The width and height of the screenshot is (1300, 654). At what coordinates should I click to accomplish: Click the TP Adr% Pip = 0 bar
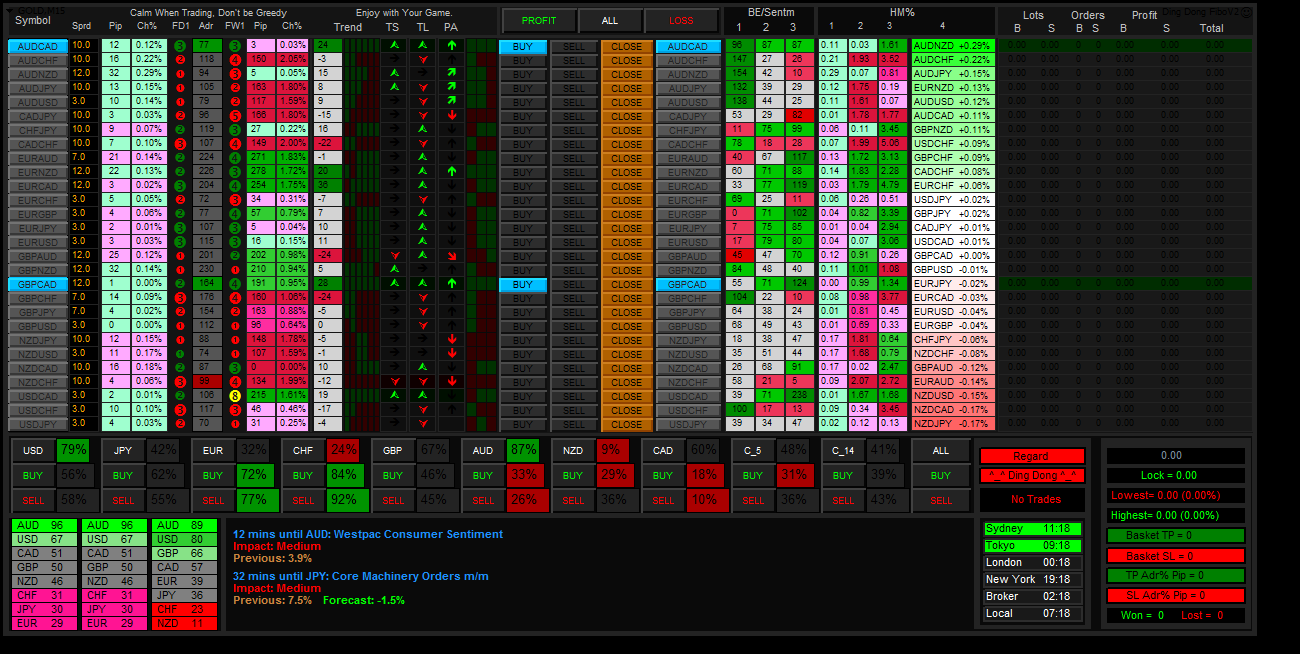pos(1176,575)
